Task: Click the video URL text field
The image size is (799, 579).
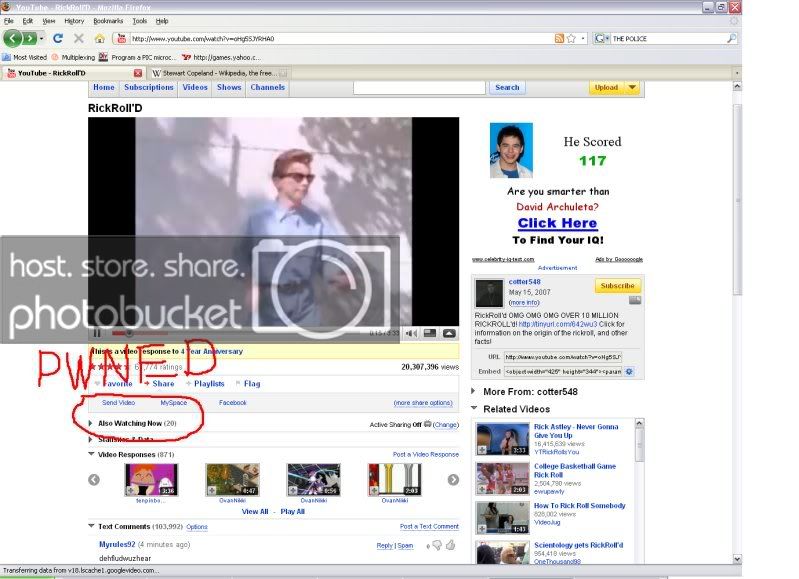Action: click(563, 357)
